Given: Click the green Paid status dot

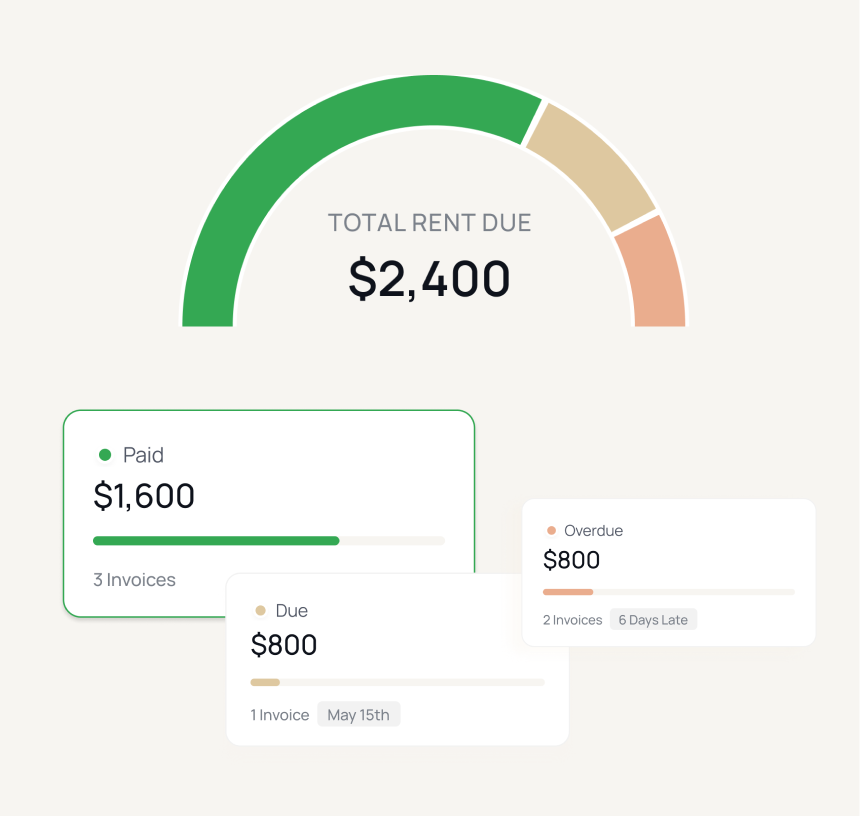Looking at the screenshot, I should click(x=105, y=455).
